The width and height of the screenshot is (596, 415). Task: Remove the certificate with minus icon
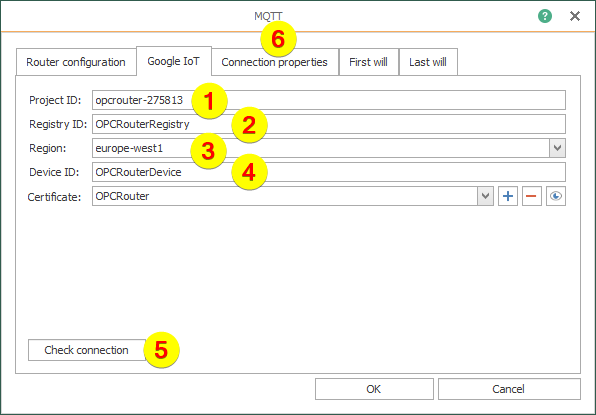pos(531,196)
